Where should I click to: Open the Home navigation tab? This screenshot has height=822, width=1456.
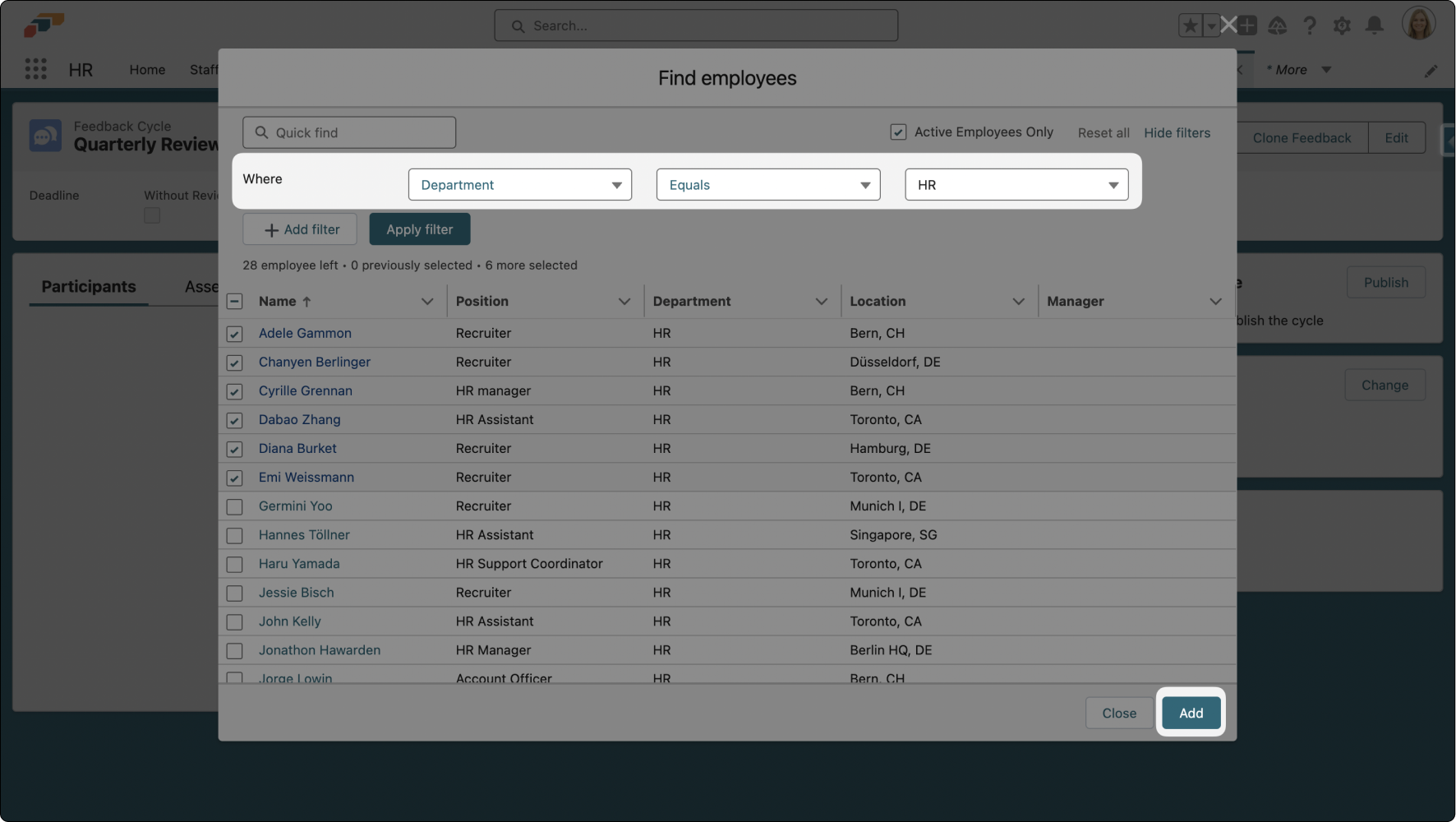[147, 70]
